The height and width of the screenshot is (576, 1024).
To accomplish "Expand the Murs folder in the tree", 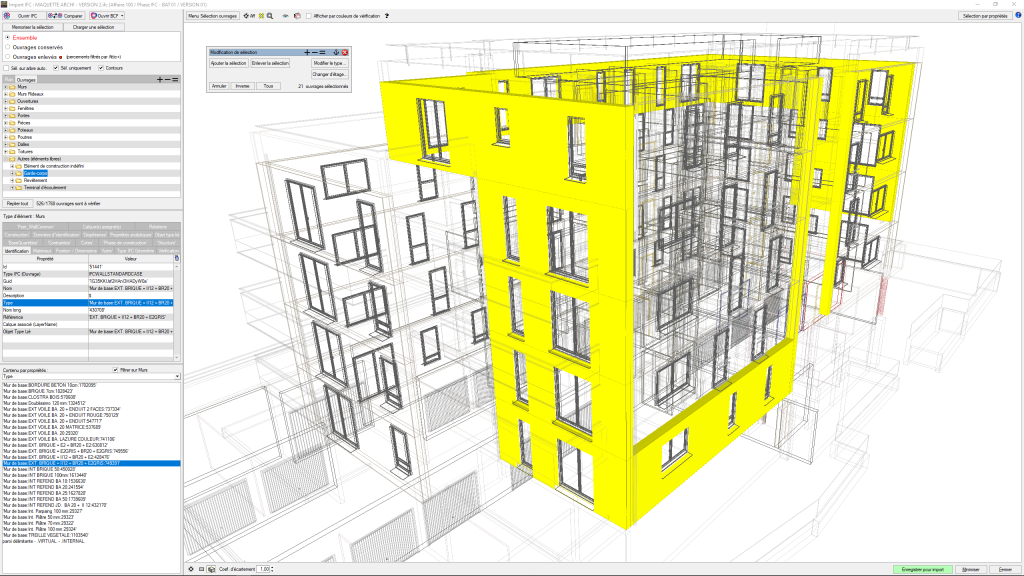I will click(x=7, y=87).
